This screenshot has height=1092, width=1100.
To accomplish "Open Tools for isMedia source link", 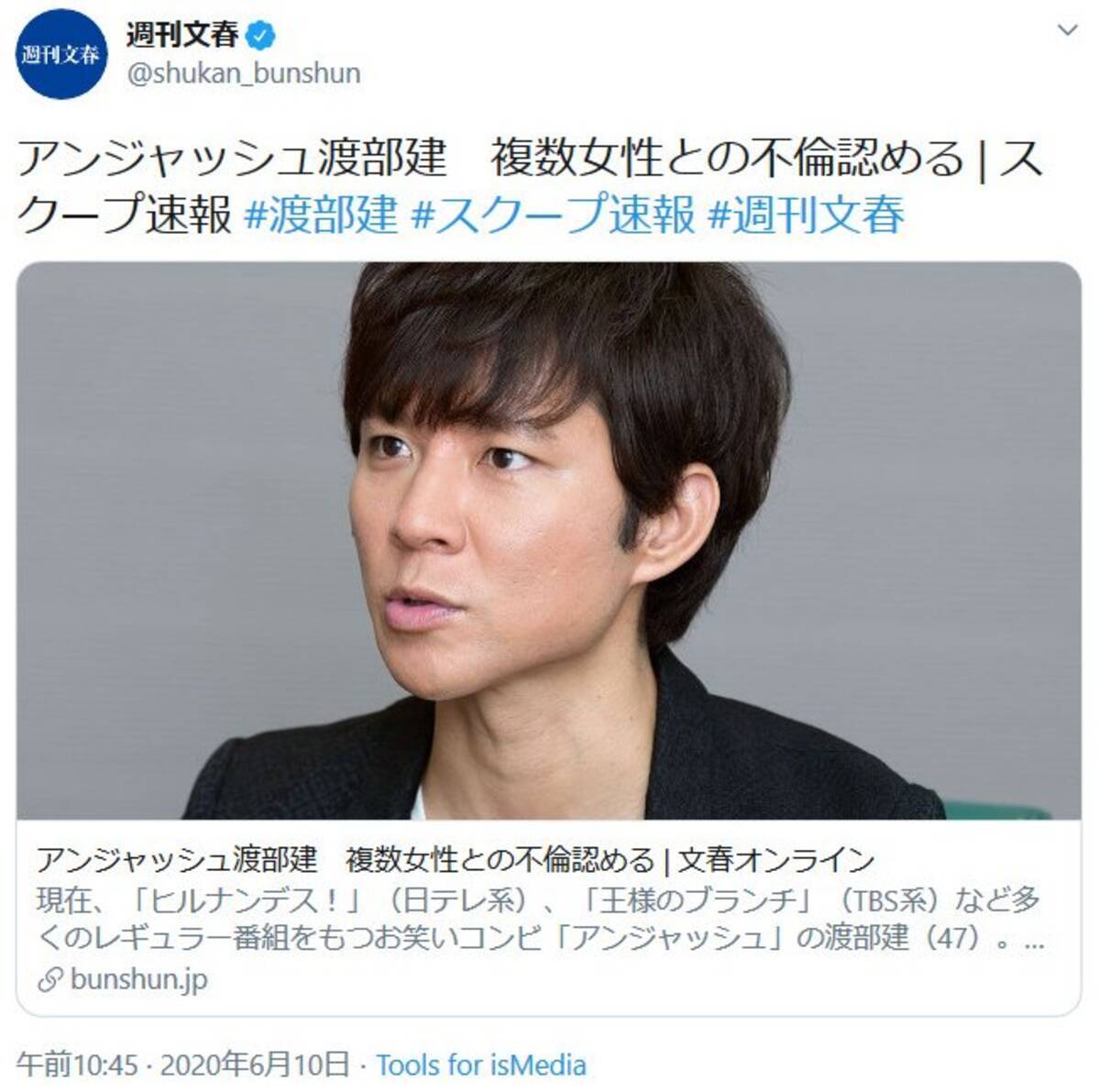I will click(481, 1065).
